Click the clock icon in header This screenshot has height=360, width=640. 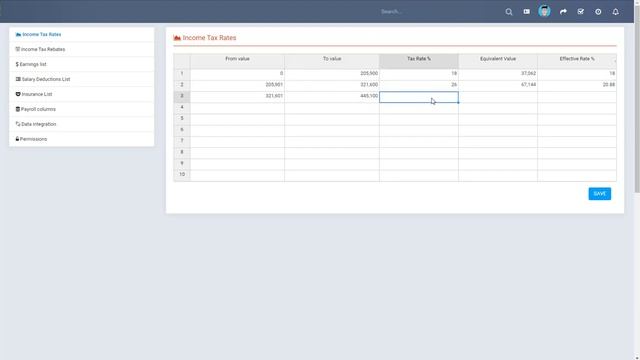[598, 12]
